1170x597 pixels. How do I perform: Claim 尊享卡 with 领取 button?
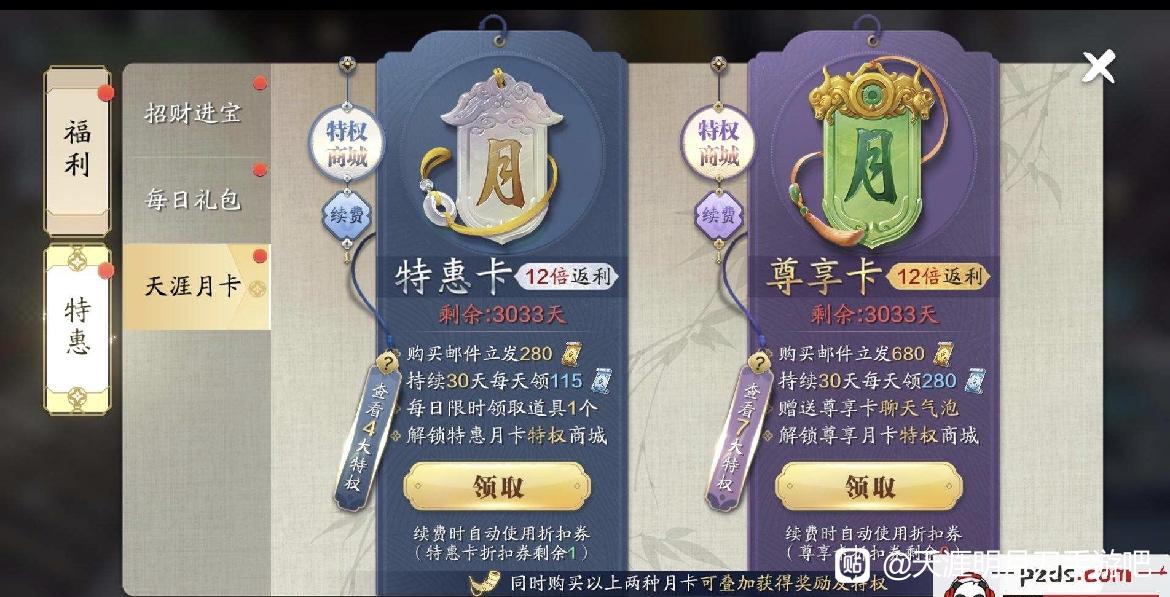869,487
